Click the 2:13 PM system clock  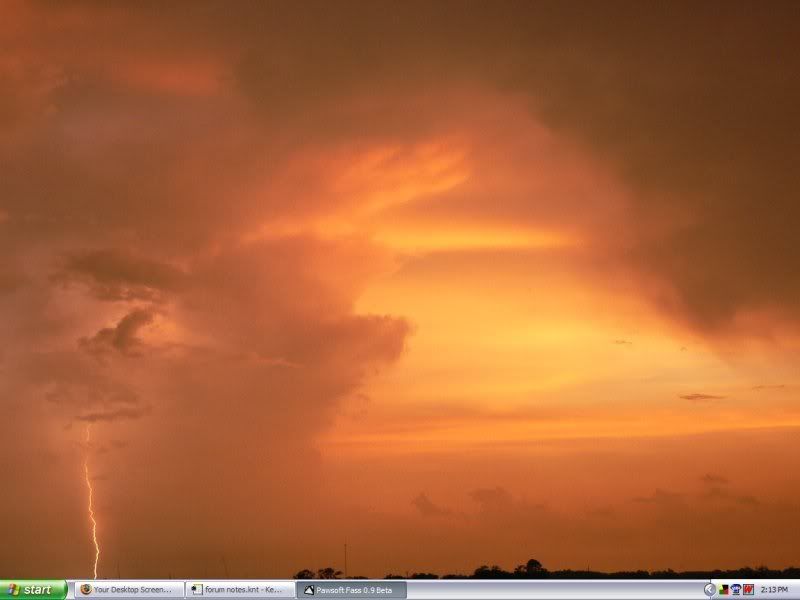click(x=774, y=590)
